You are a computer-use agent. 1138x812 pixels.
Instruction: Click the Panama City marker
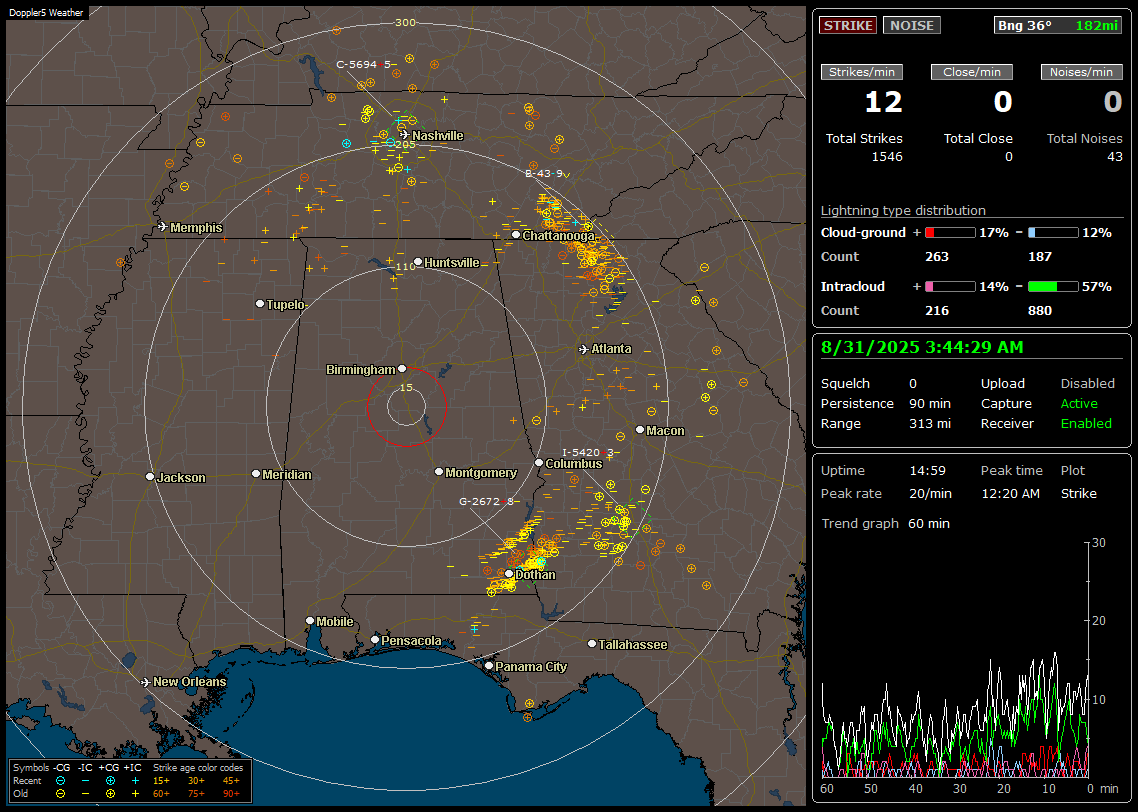489,665
